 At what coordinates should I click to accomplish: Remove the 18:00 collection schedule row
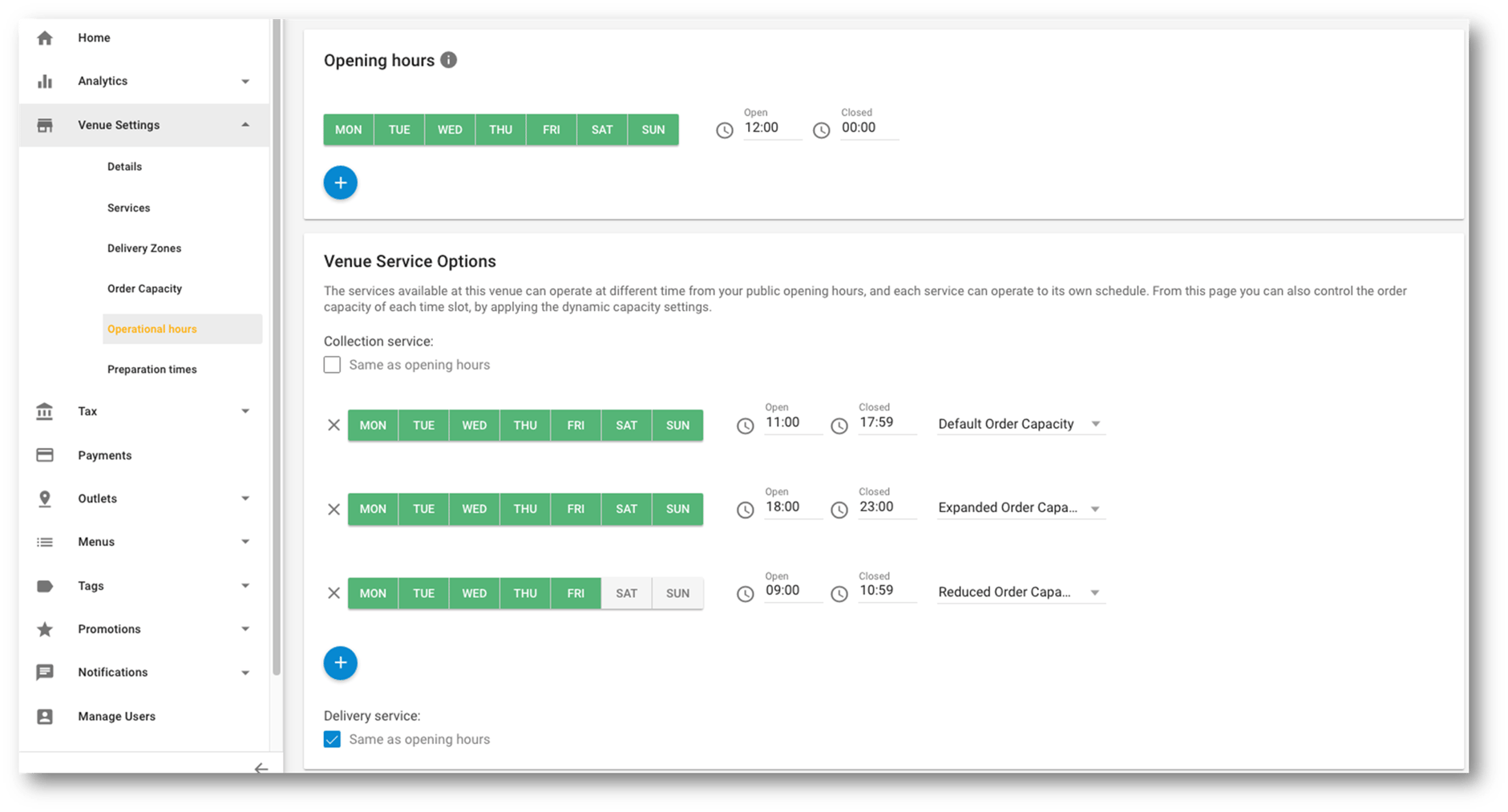(334, 508)
